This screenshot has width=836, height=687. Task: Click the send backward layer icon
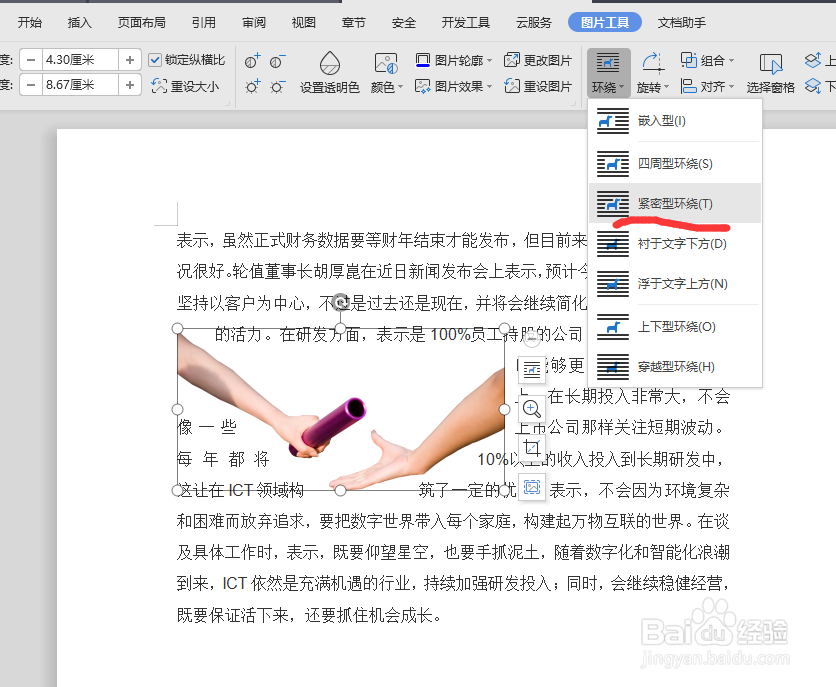(x=814, y=86)
